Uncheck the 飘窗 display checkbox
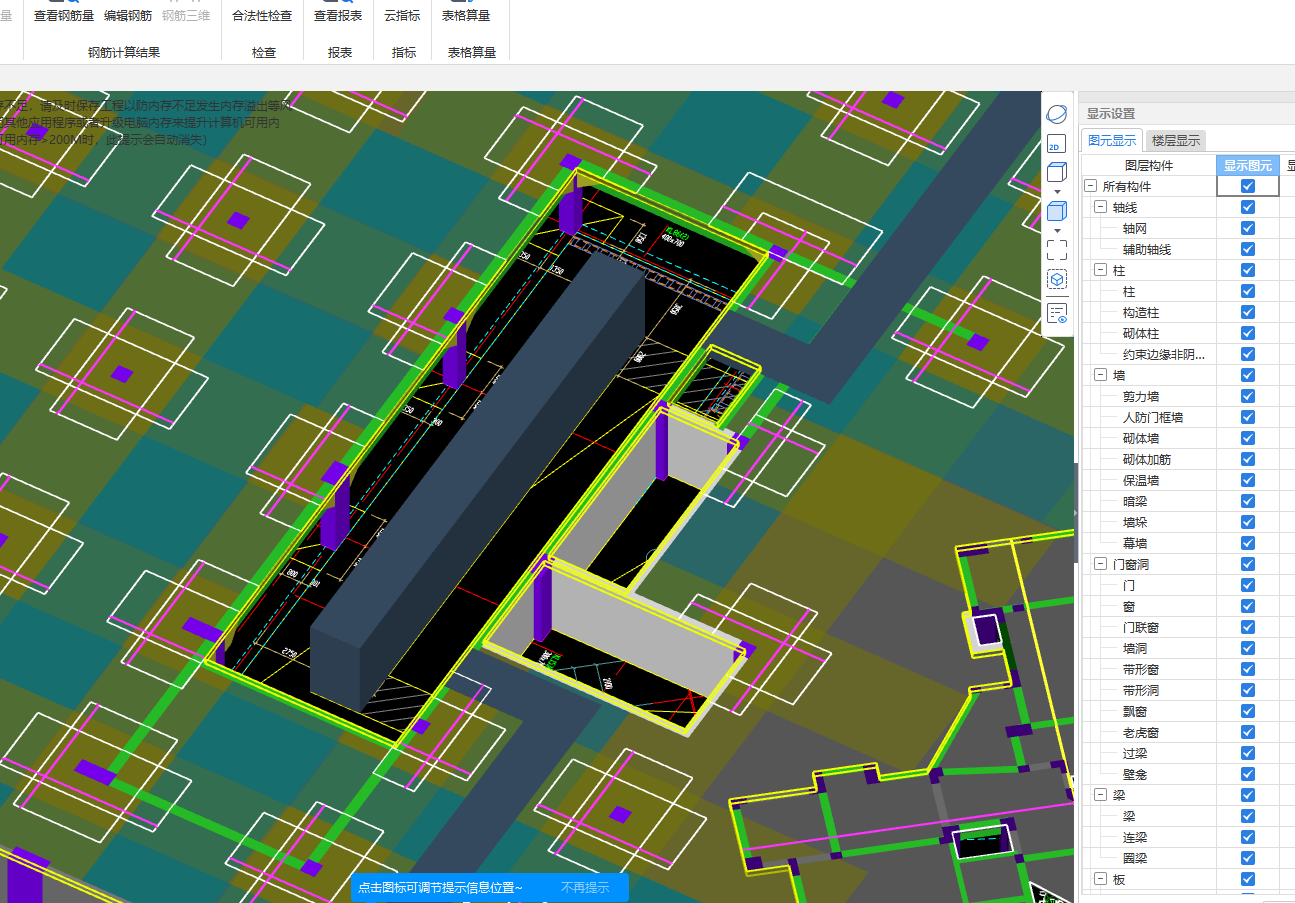The height and width of the screenshot is (903, 1295). [1247, 711]
